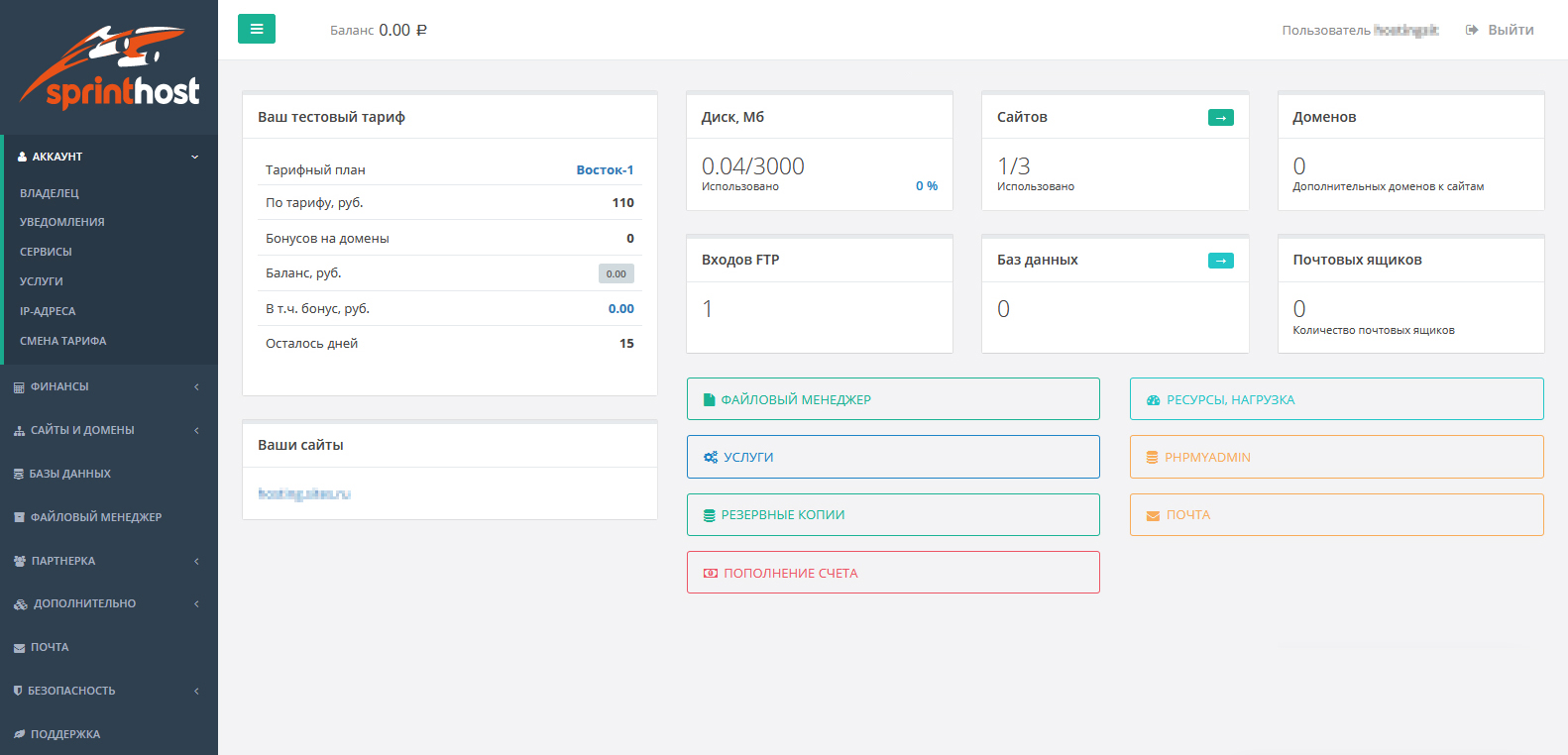The height and width of the screenshot is (755, 1568).
Task: Open PHPMYADMIN button
Action: click(x=1336, y=457)
